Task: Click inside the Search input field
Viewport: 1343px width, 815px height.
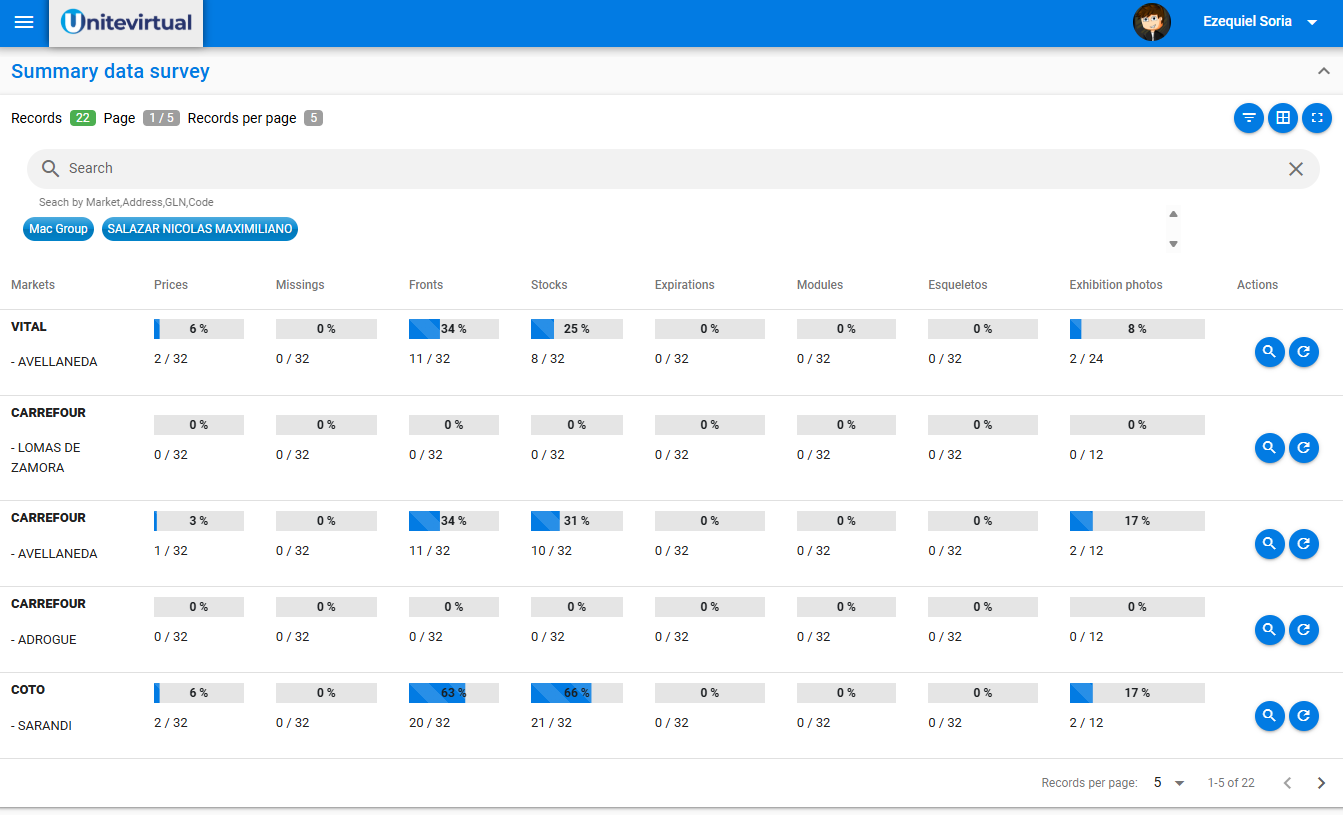Action: [x=400, y=168]
